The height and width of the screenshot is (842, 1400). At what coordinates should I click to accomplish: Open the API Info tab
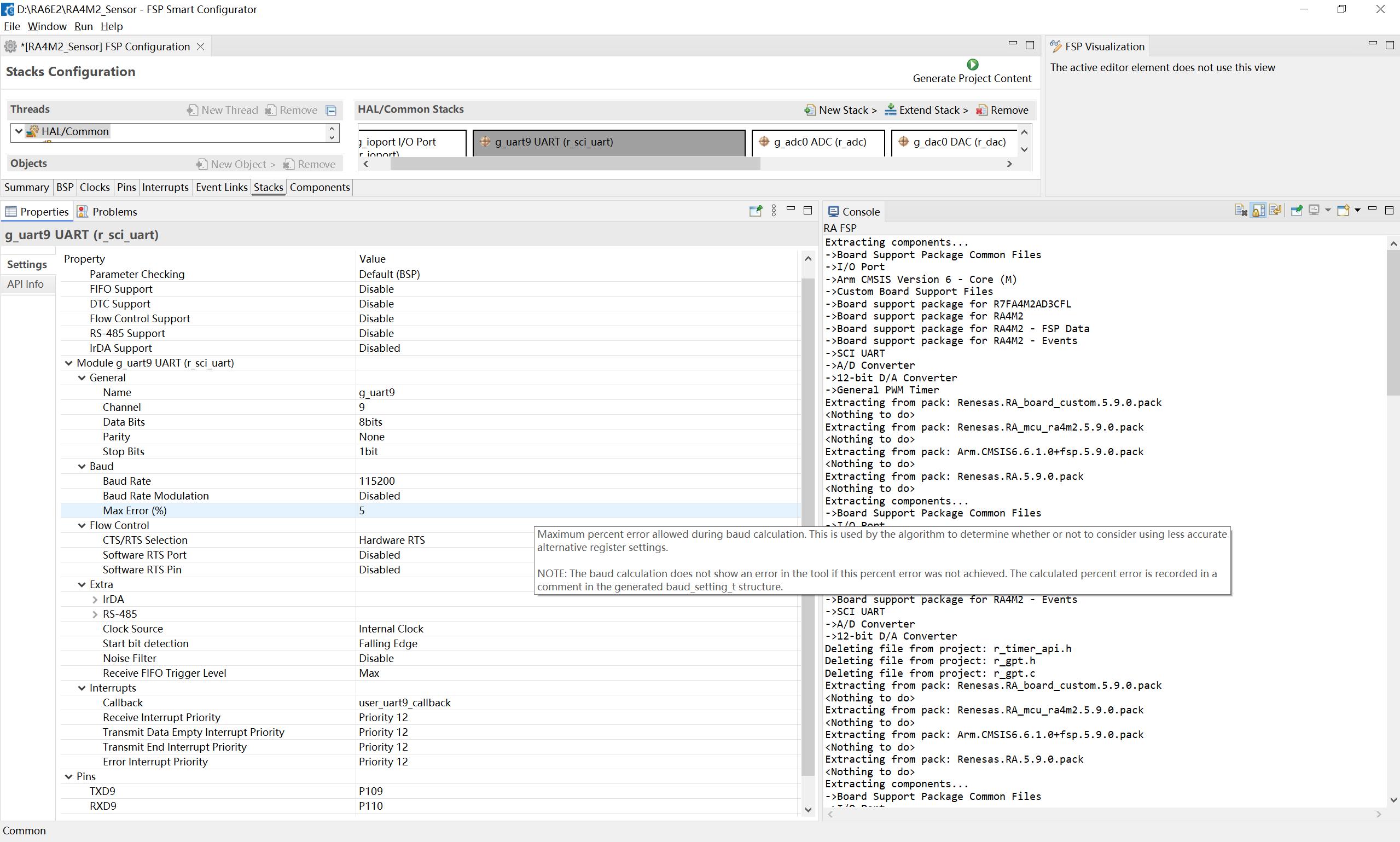[x=26, y=284]
